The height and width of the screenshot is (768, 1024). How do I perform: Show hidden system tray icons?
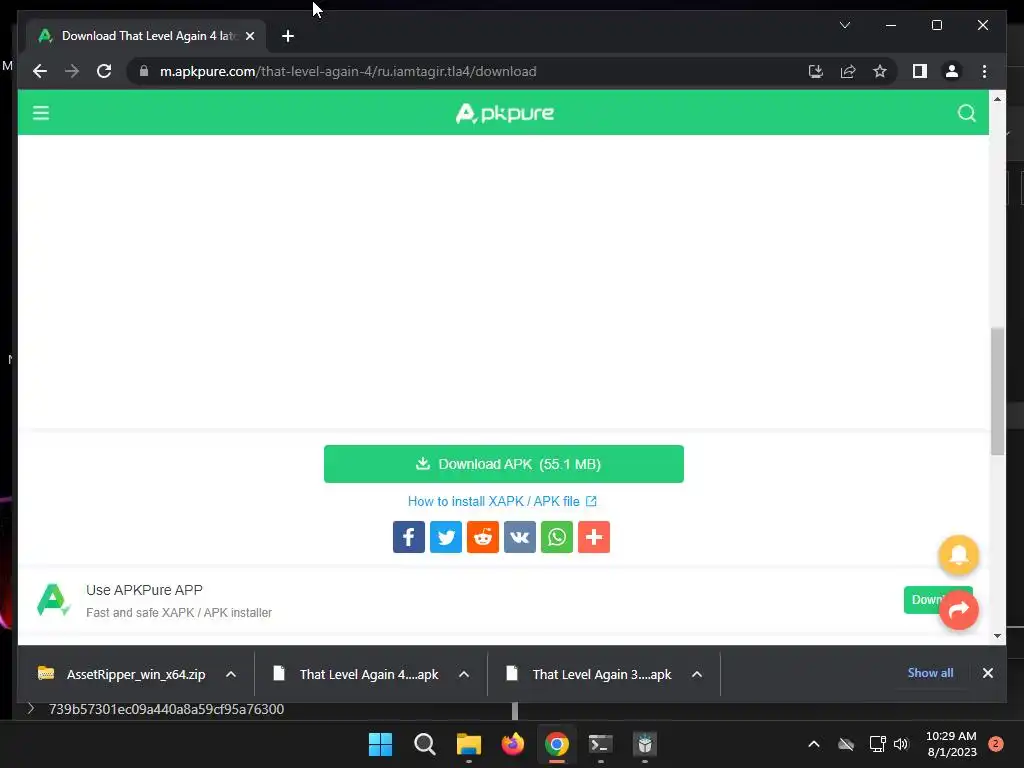pos(814,744)
